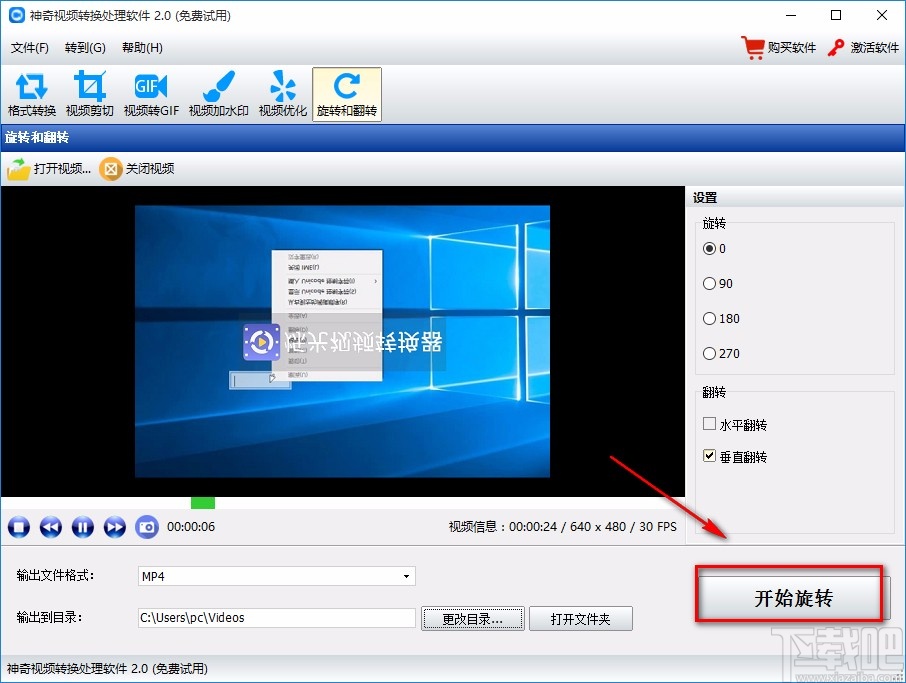Take a snapshot with the camera icon
906x683 pixels.
click(147, 527)
